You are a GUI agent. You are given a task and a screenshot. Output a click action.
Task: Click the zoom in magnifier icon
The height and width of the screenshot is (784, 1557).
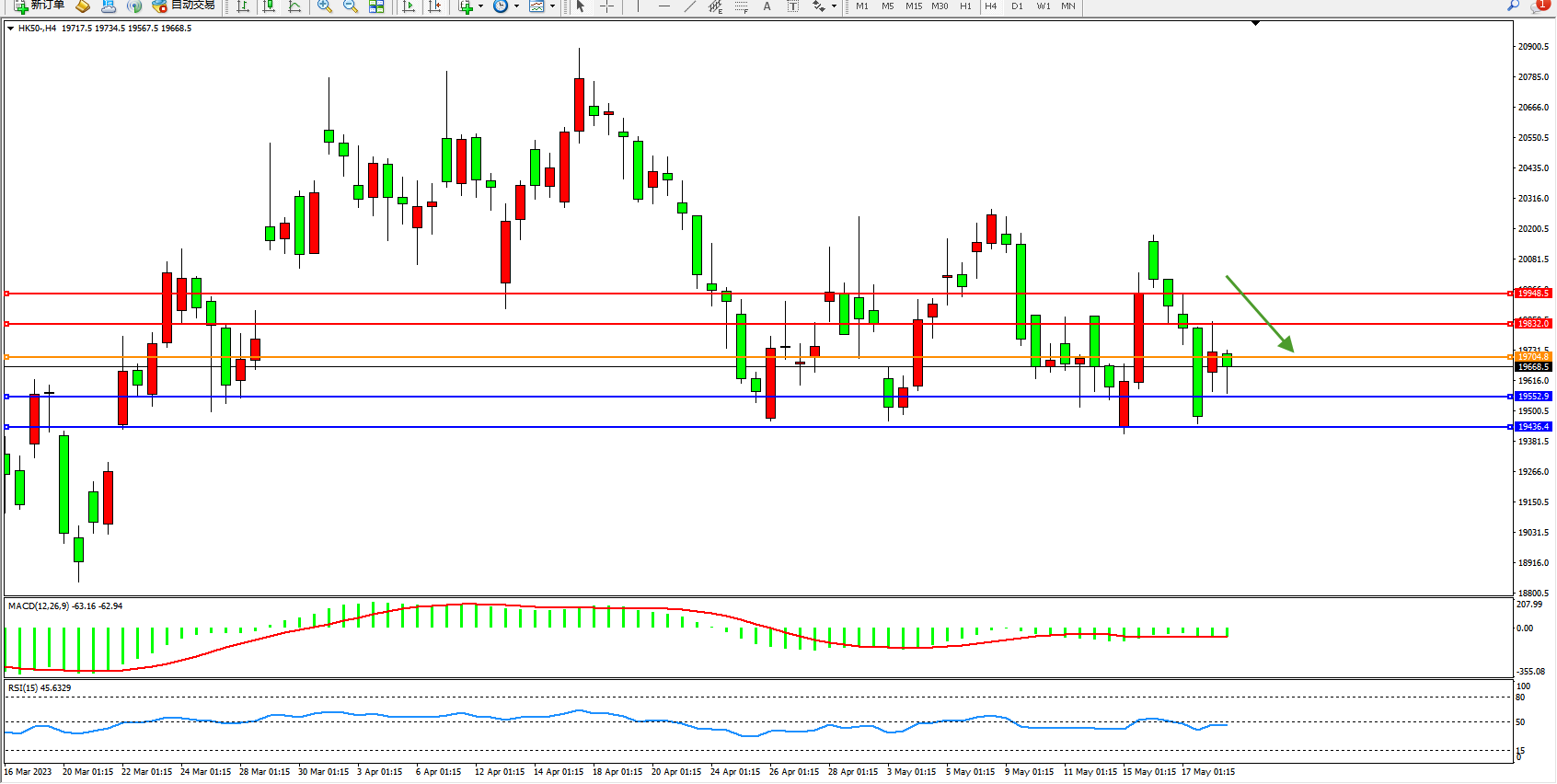324,6
